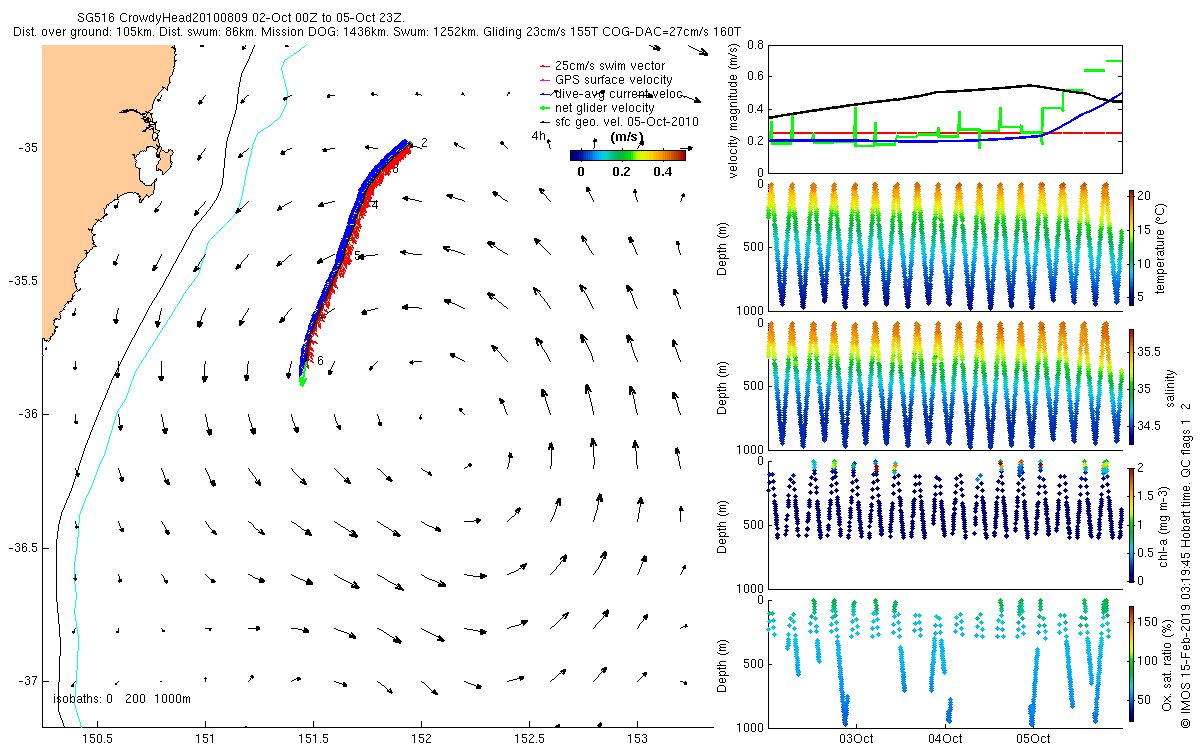
Task: Click the "03Oct" date tick label
Action: (x=857, y=739)
